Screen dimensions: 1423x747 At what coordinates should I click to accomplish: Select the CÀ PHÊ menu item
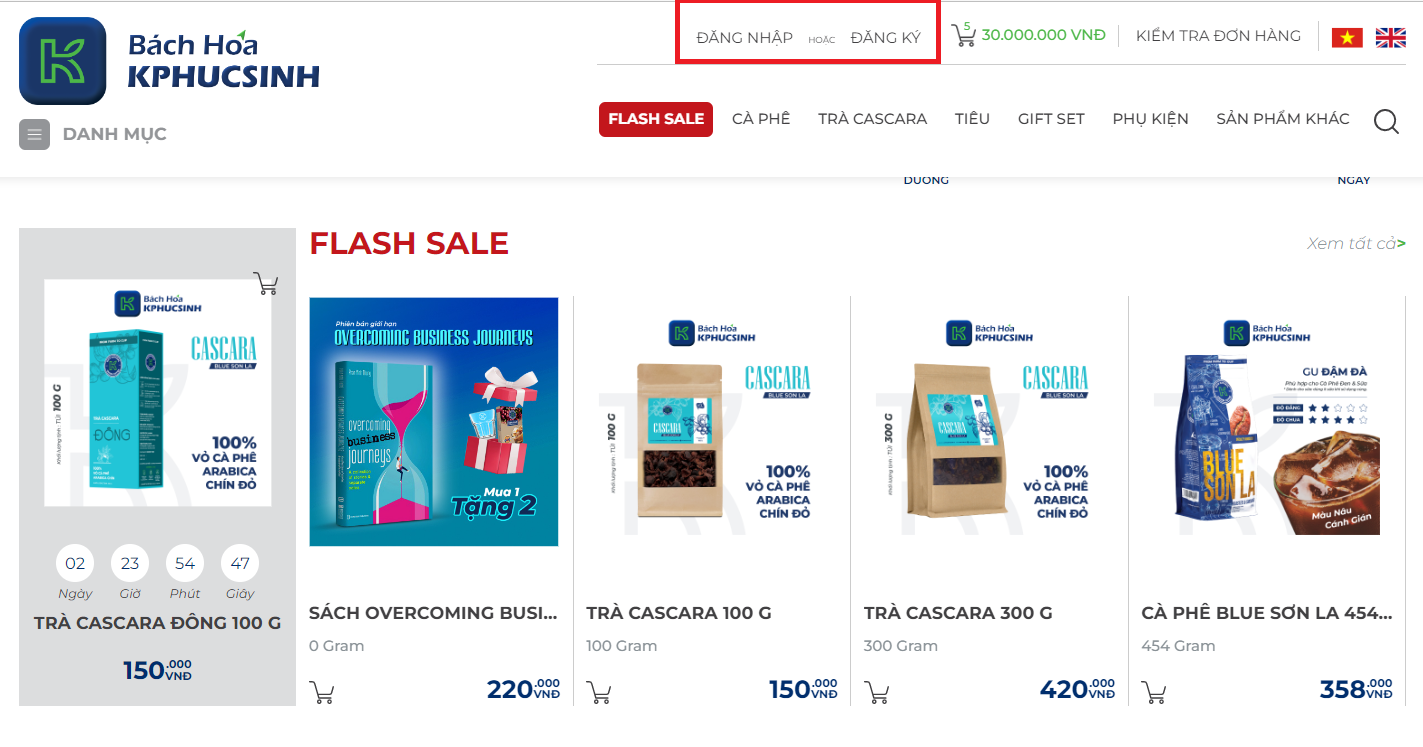pos(761,119)
